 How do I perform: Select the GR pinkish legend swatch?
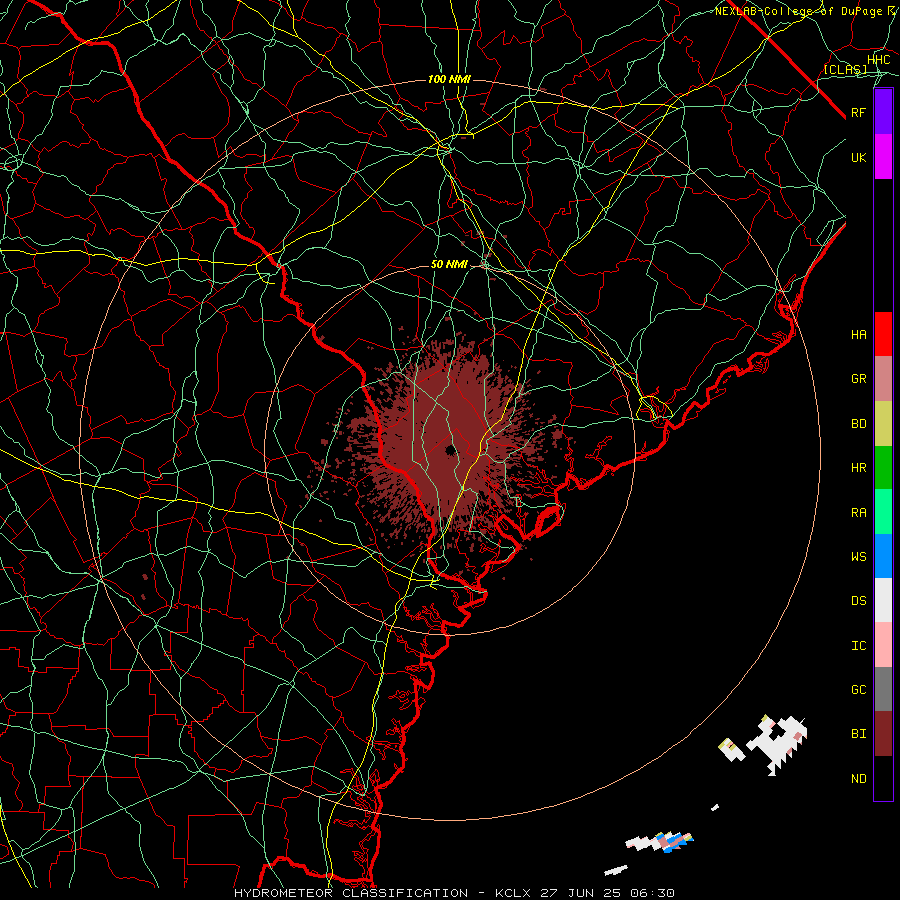pyautogui.click(x=883, y=379)
